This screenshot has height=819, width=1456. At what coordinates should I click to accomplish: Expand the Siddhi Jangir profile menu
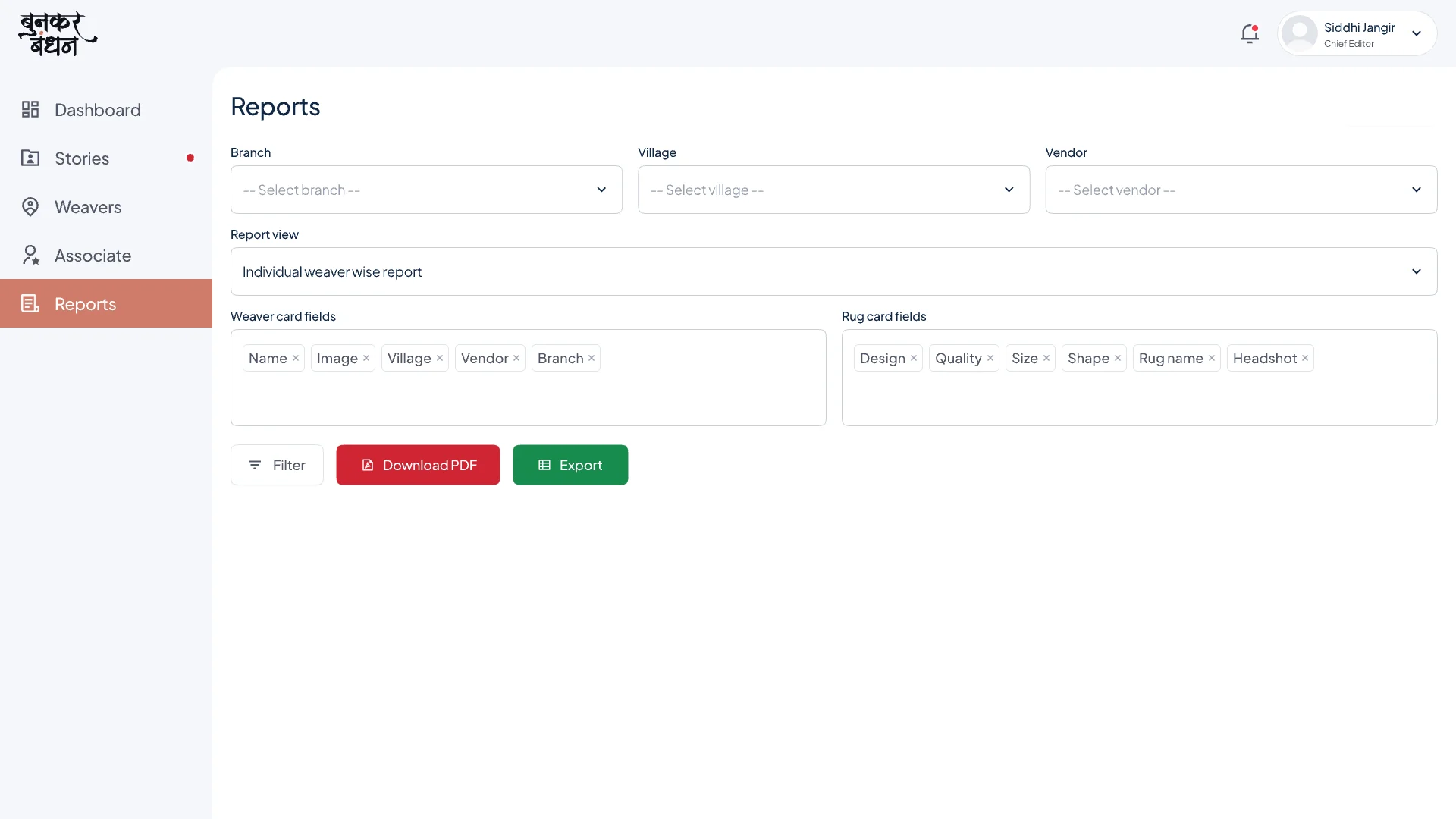[x=1417, y=33]
